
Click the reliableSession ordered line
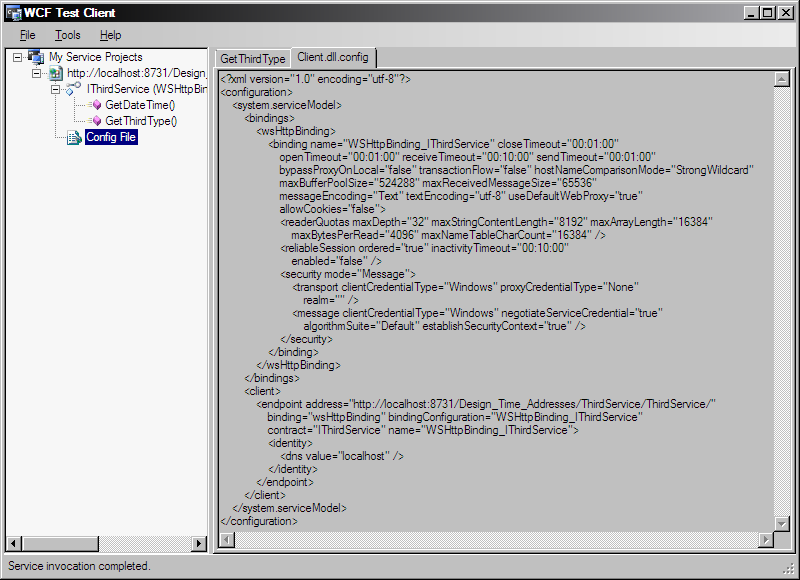pos(424,248)
